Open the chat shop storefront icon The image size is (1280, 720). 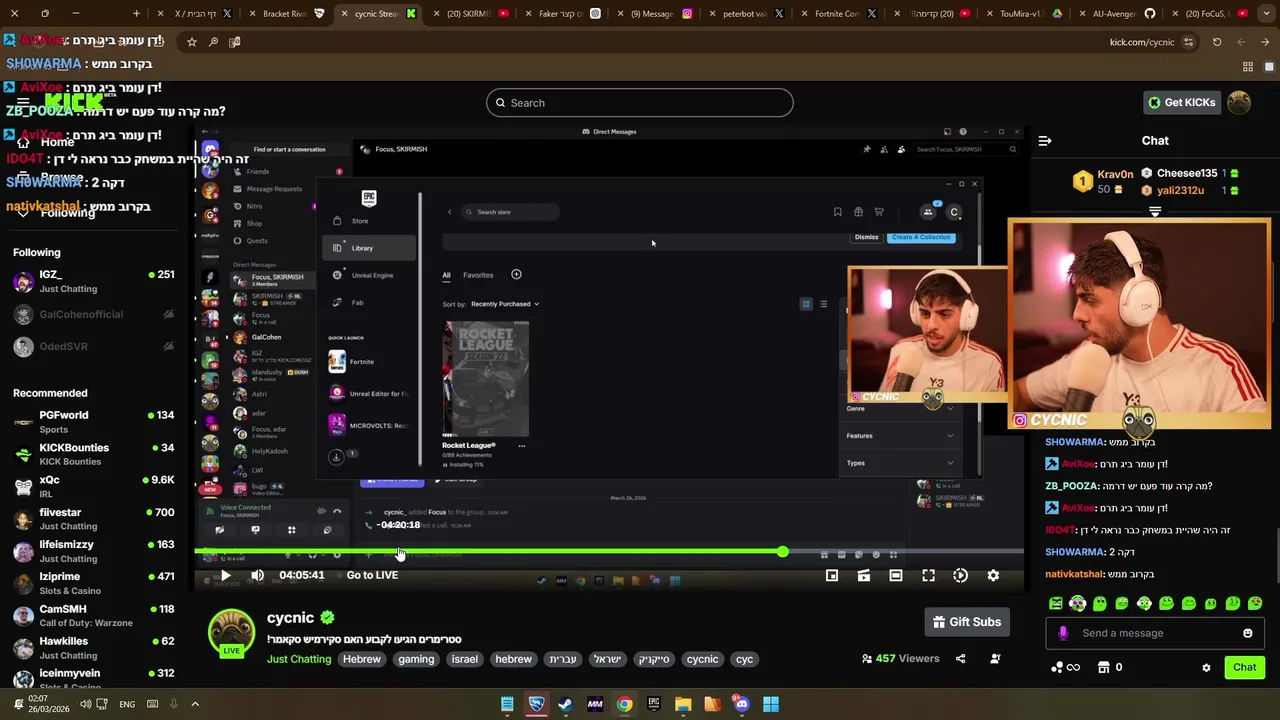[x=1104, y=667]
